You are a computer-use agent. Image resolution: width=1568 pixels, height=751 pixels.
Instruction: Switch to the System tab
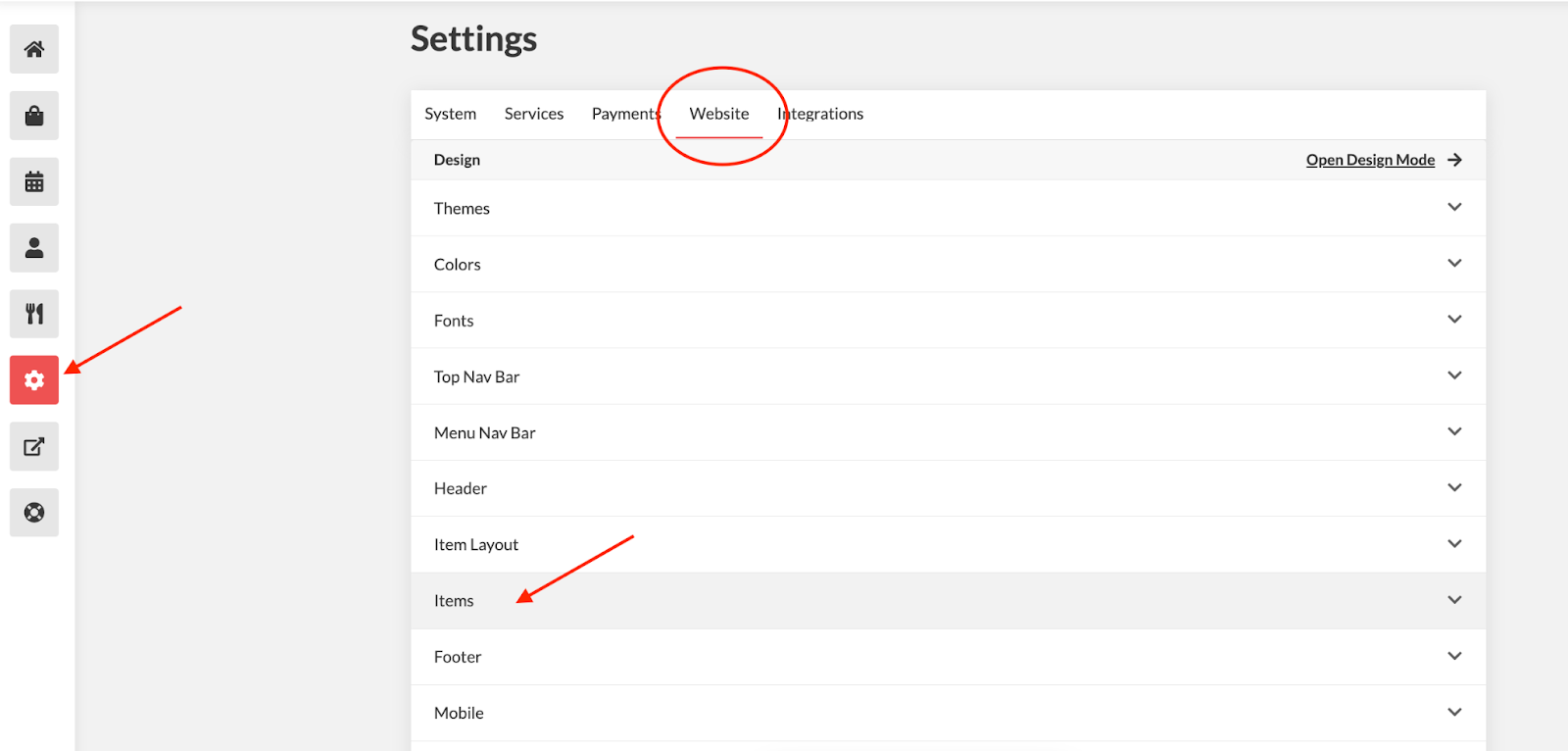pyautogui.click(x=450, y=114)
